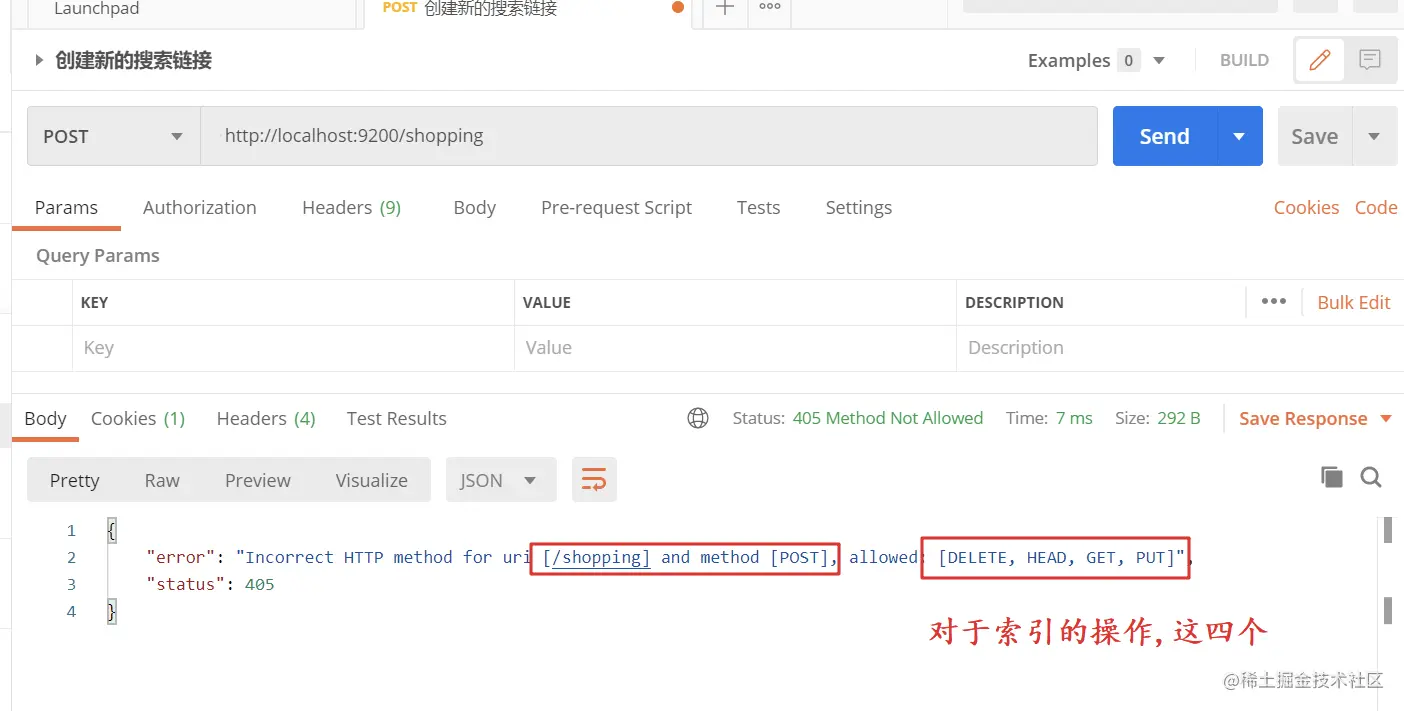Click the Value input cell
The width and height of the screenshot is (1404, 711).
click(x=735, y=348)
